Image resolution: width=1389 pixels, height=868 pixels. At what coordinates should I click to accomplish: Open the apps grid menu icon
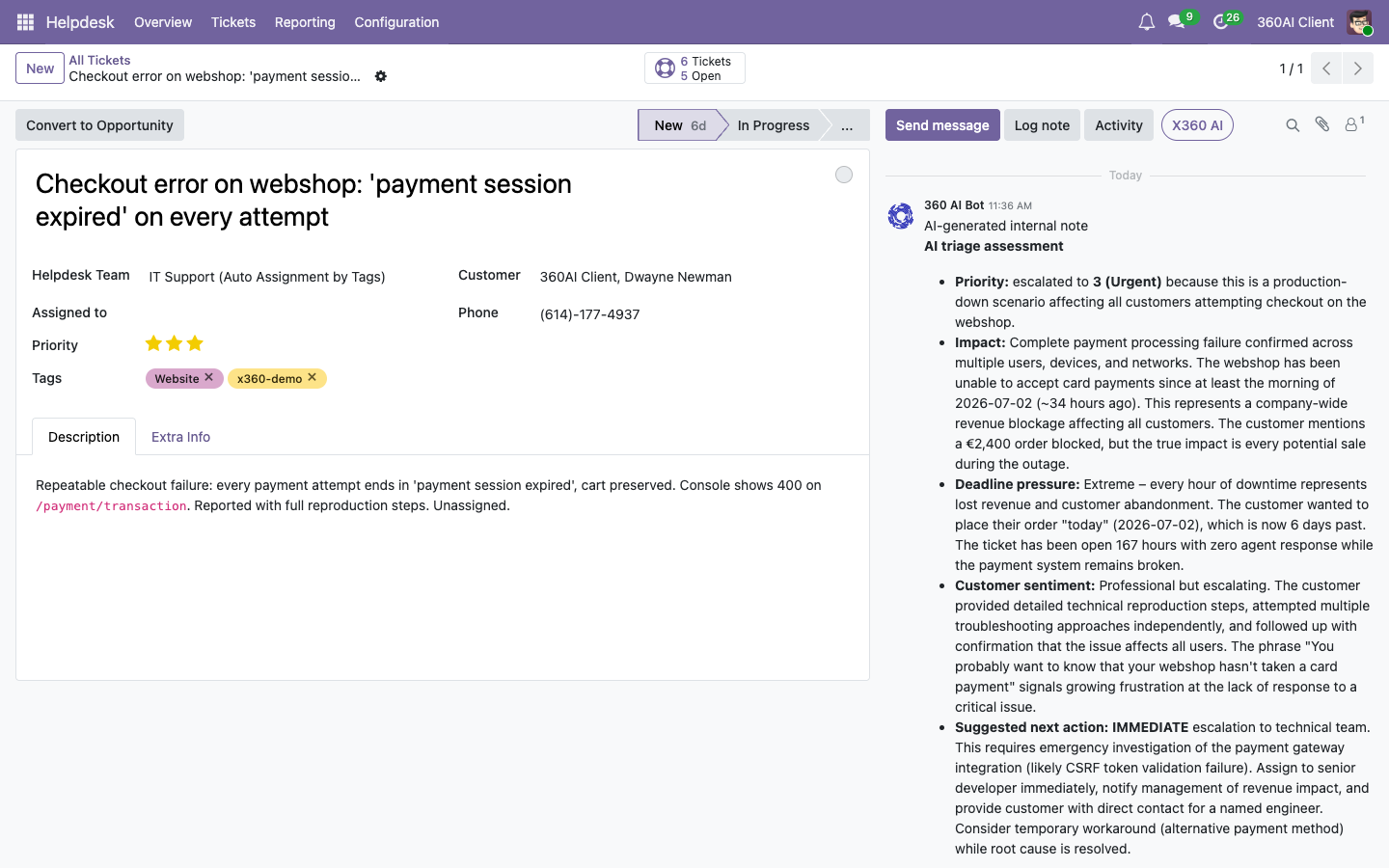[x=26, y=22]
